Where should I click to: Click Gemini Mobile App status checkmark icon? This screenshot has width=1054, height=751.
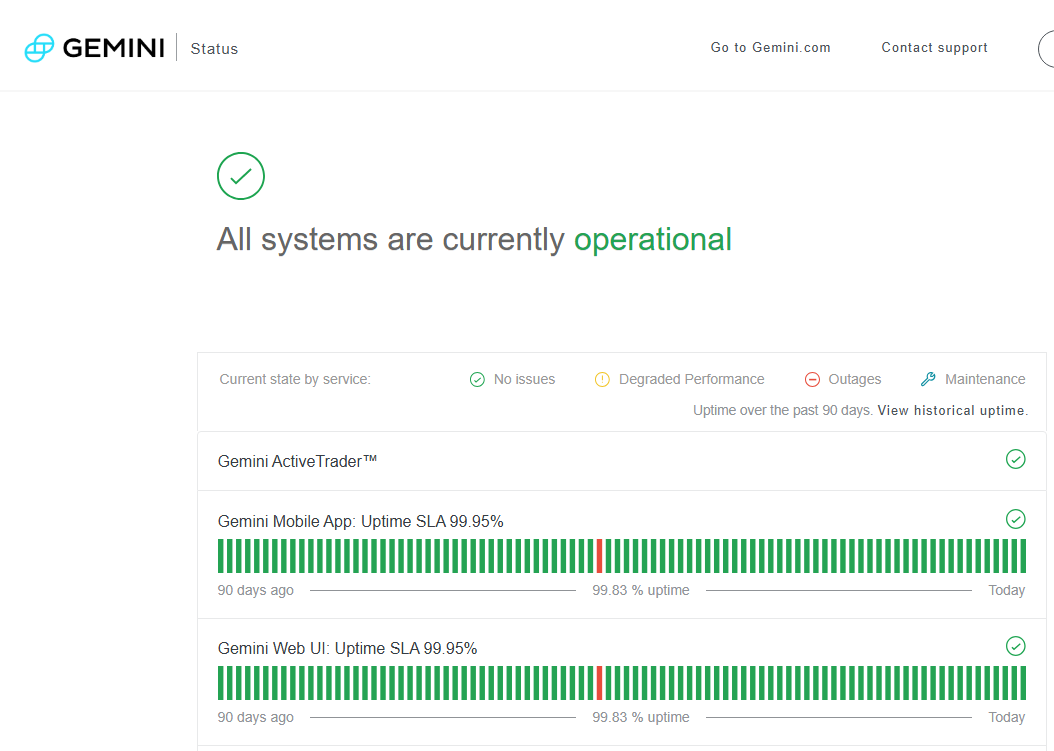1015,519
